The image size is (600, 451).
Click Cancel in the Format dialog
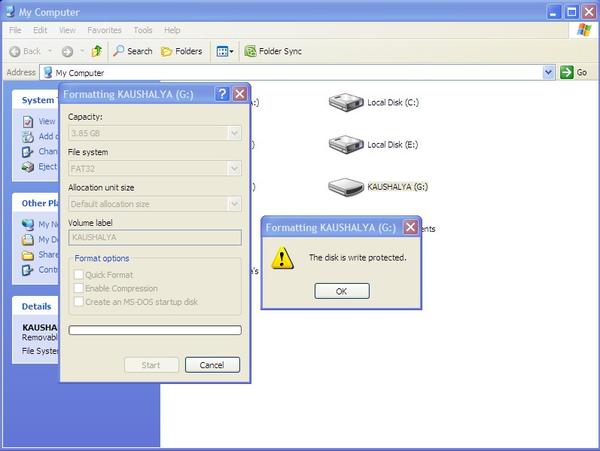point(212,365)
